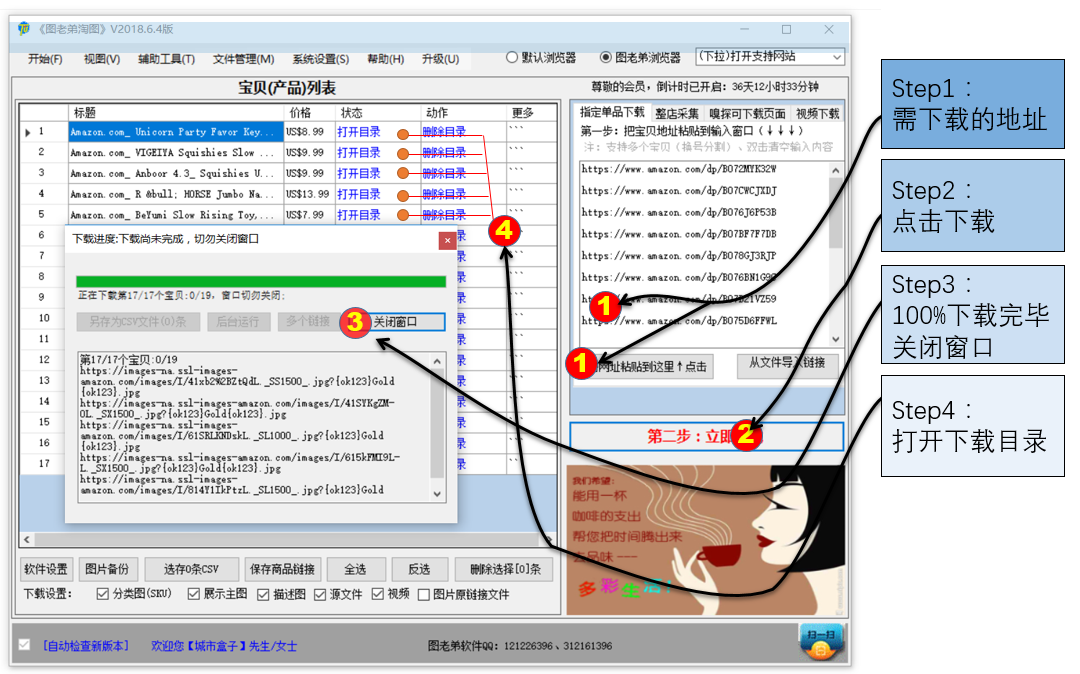Viewport: 1080px width, 674px height.
Task: Click down arrow of the download log scrollbar
Action: coord(437,494)
